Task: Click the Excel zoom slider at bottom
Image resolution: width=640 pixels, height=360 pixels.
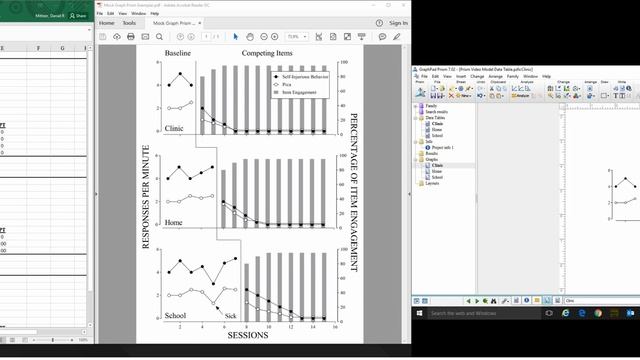Action: [x=53, y=340]
